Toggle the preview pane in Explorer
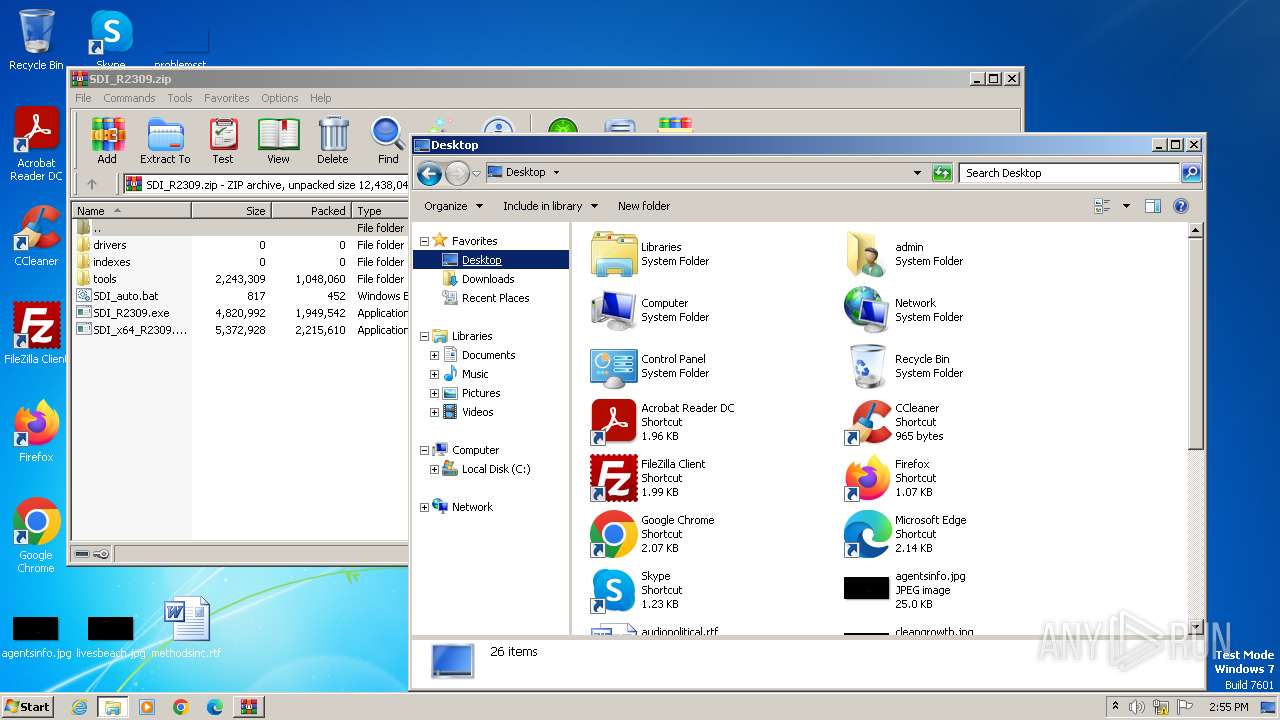 (x=1152, y=206)
